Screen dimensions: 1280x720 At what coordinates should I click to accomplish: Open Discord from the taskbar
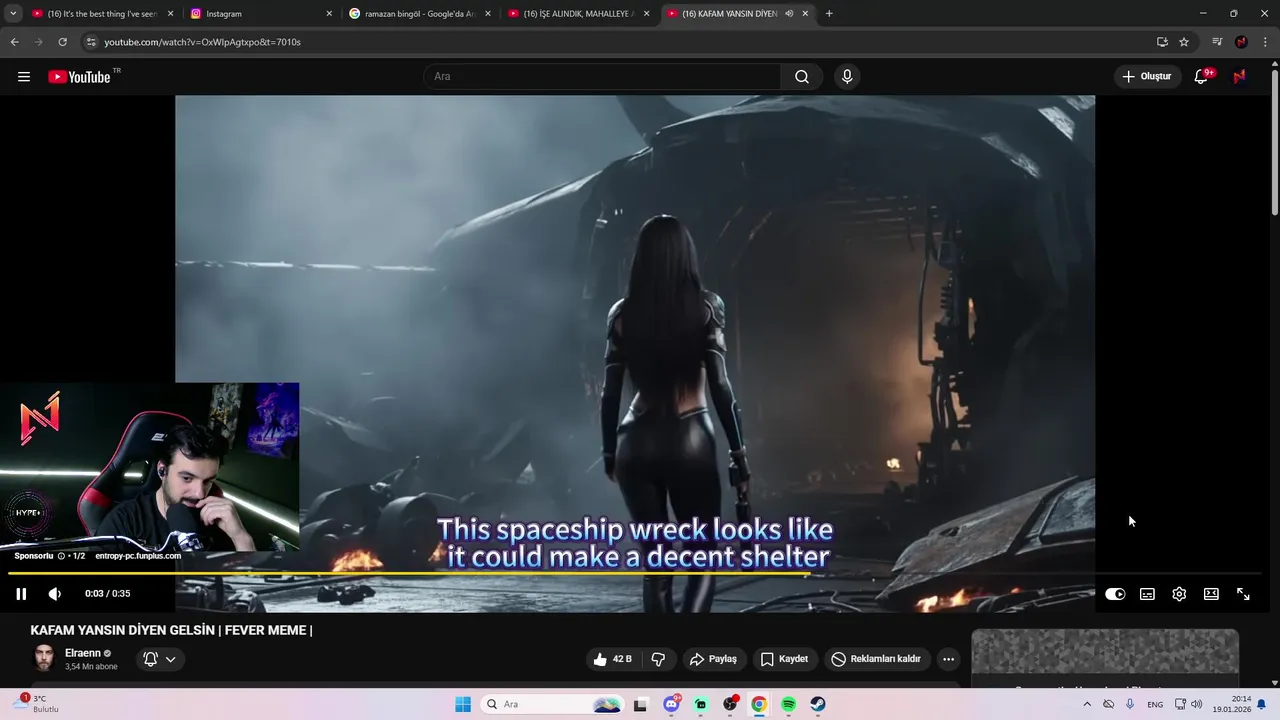pos(672,705)
